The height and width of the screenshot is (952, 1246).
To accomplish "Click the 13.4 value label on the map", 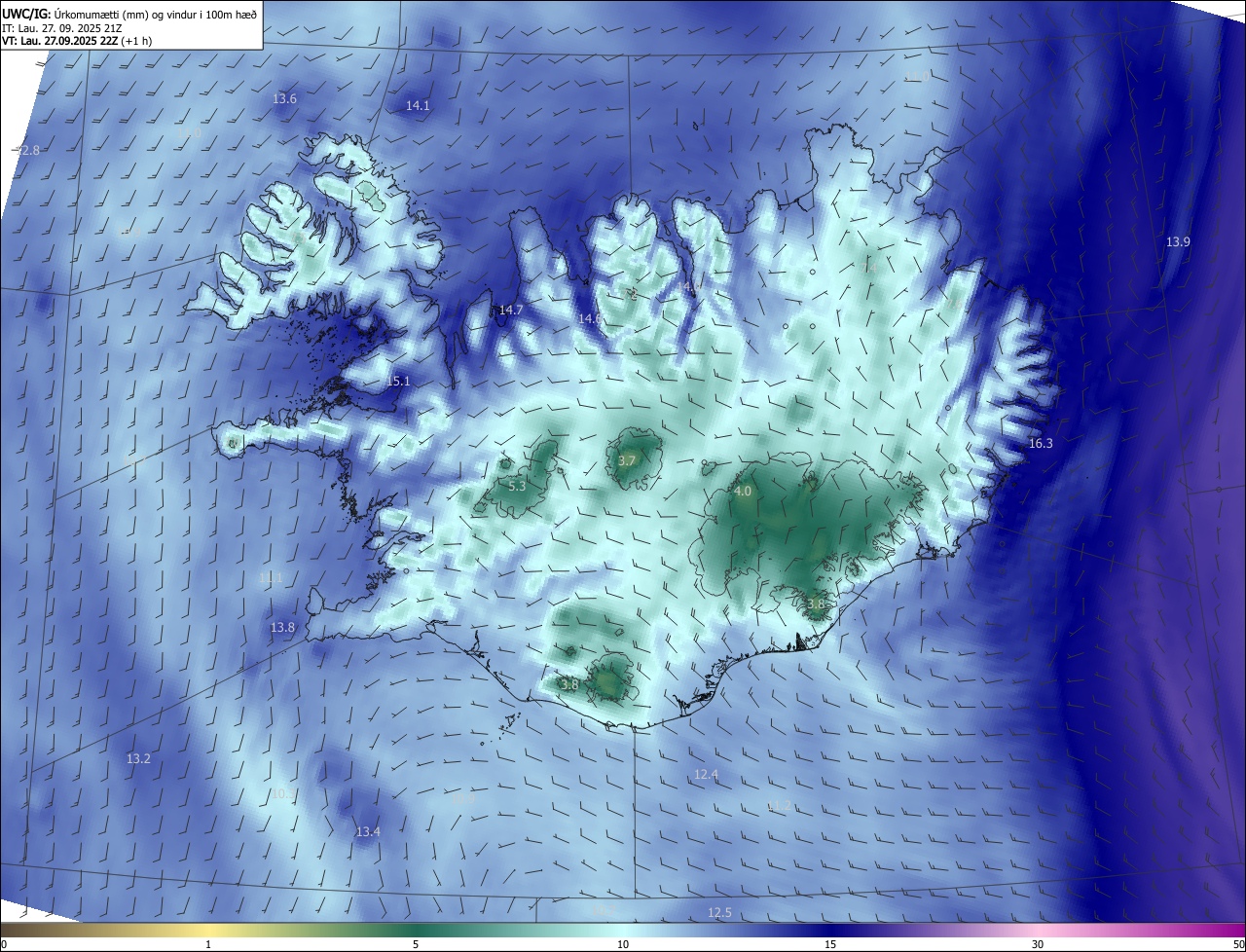I will click(x=368, y=831).
